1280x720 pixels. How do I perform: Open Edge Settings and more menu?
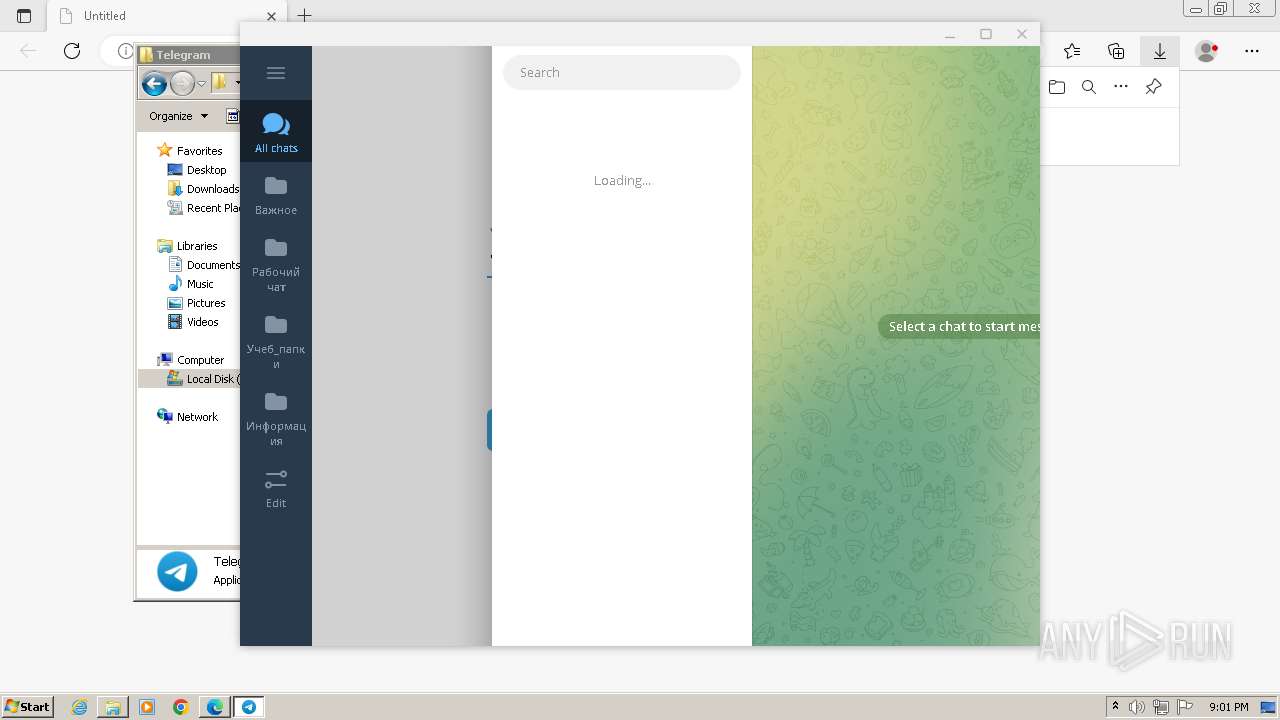pyautogui.click(x=1252, y=51)
